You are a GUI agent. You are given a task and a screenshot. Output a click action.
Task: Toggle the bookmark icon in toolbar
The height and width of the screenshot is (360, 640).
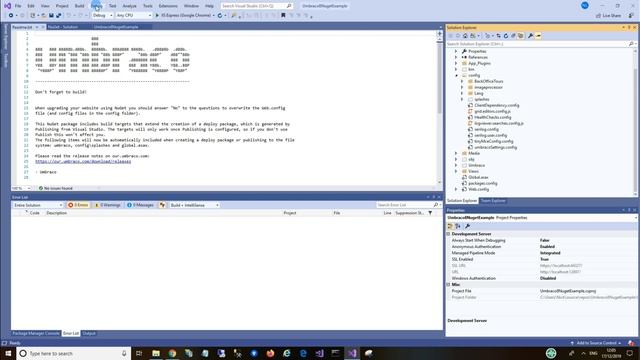coord(283,16)
